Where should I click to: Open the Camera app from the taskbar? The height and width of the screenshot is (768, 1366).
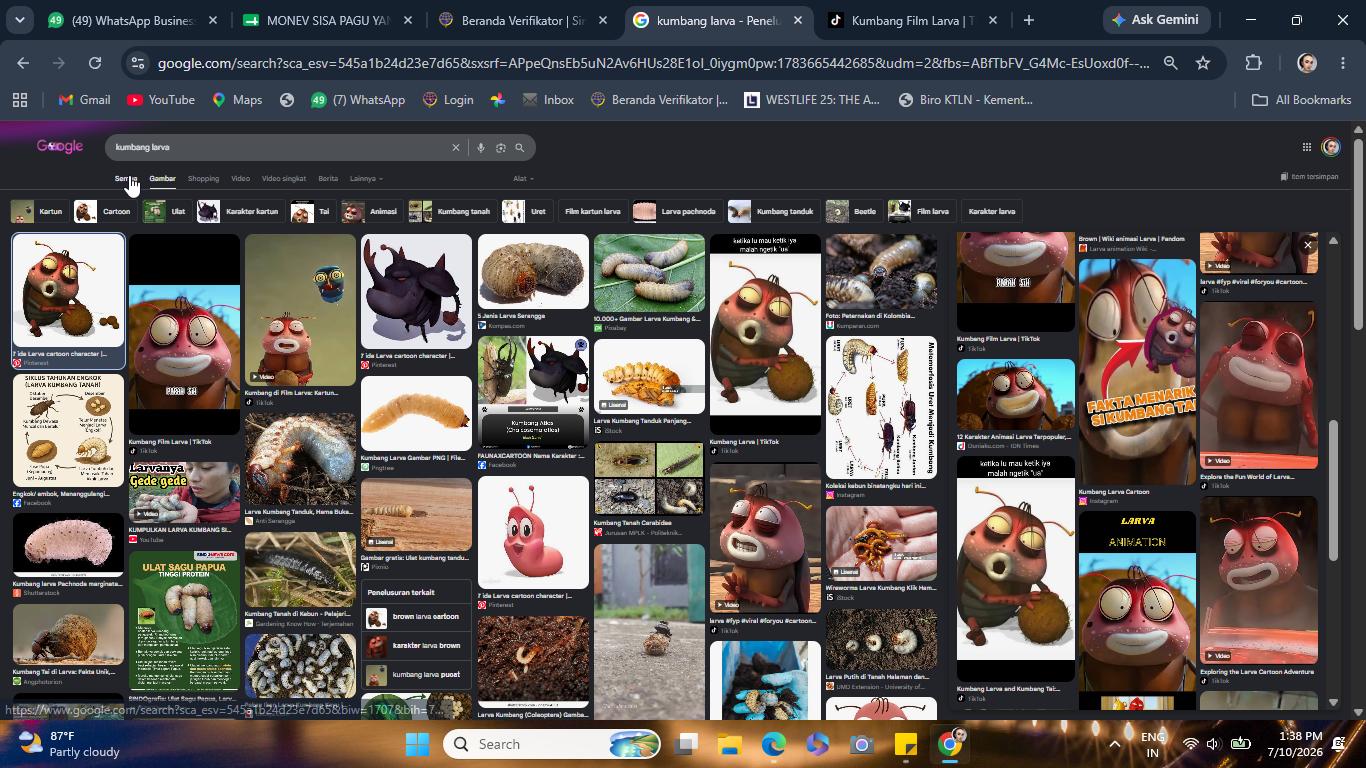point(862,744)
